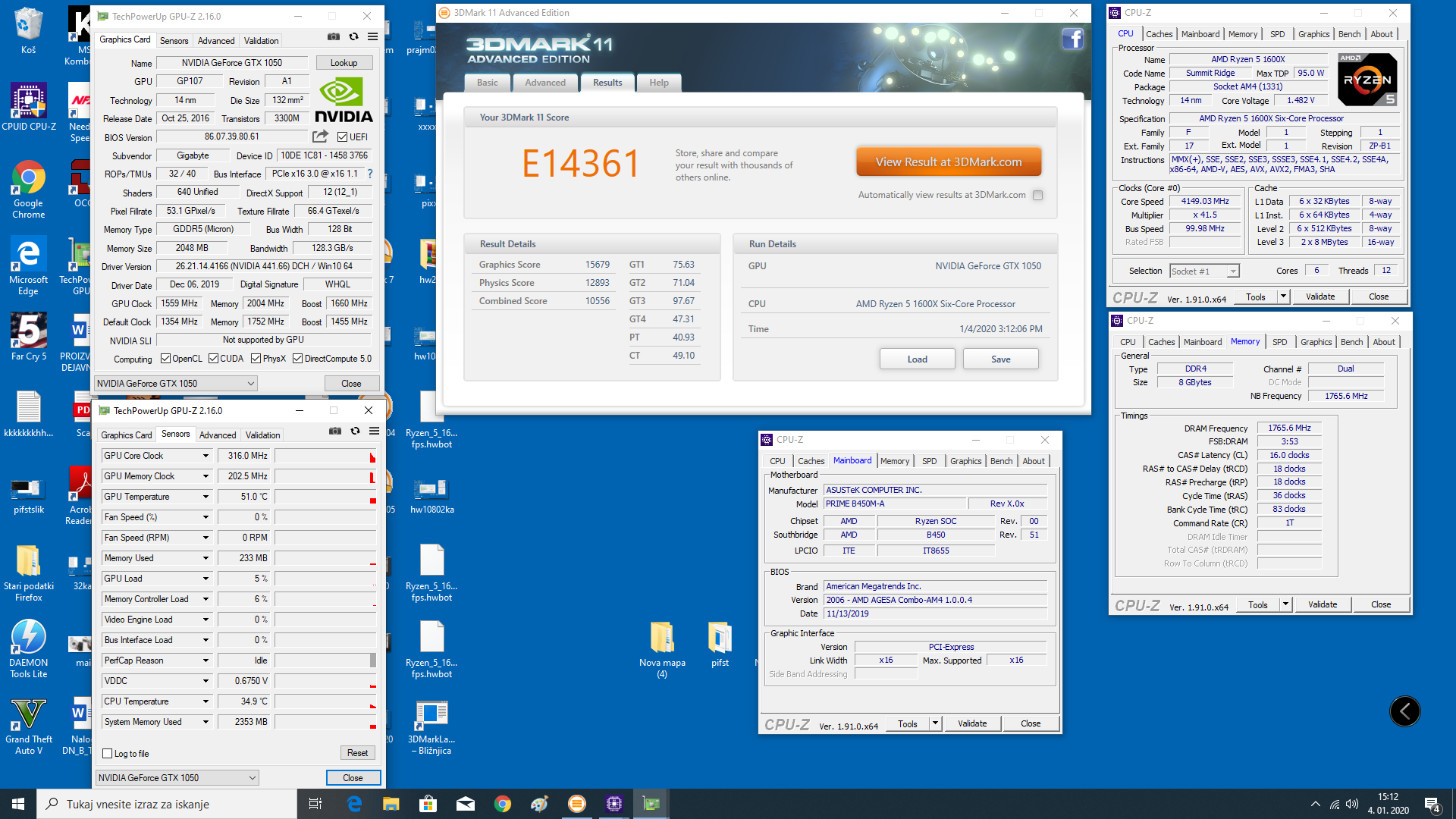Toggle the CUDA checkbox in GPU-Z
The width and height of the screenshot is (1456, 819).
[213, 359]
